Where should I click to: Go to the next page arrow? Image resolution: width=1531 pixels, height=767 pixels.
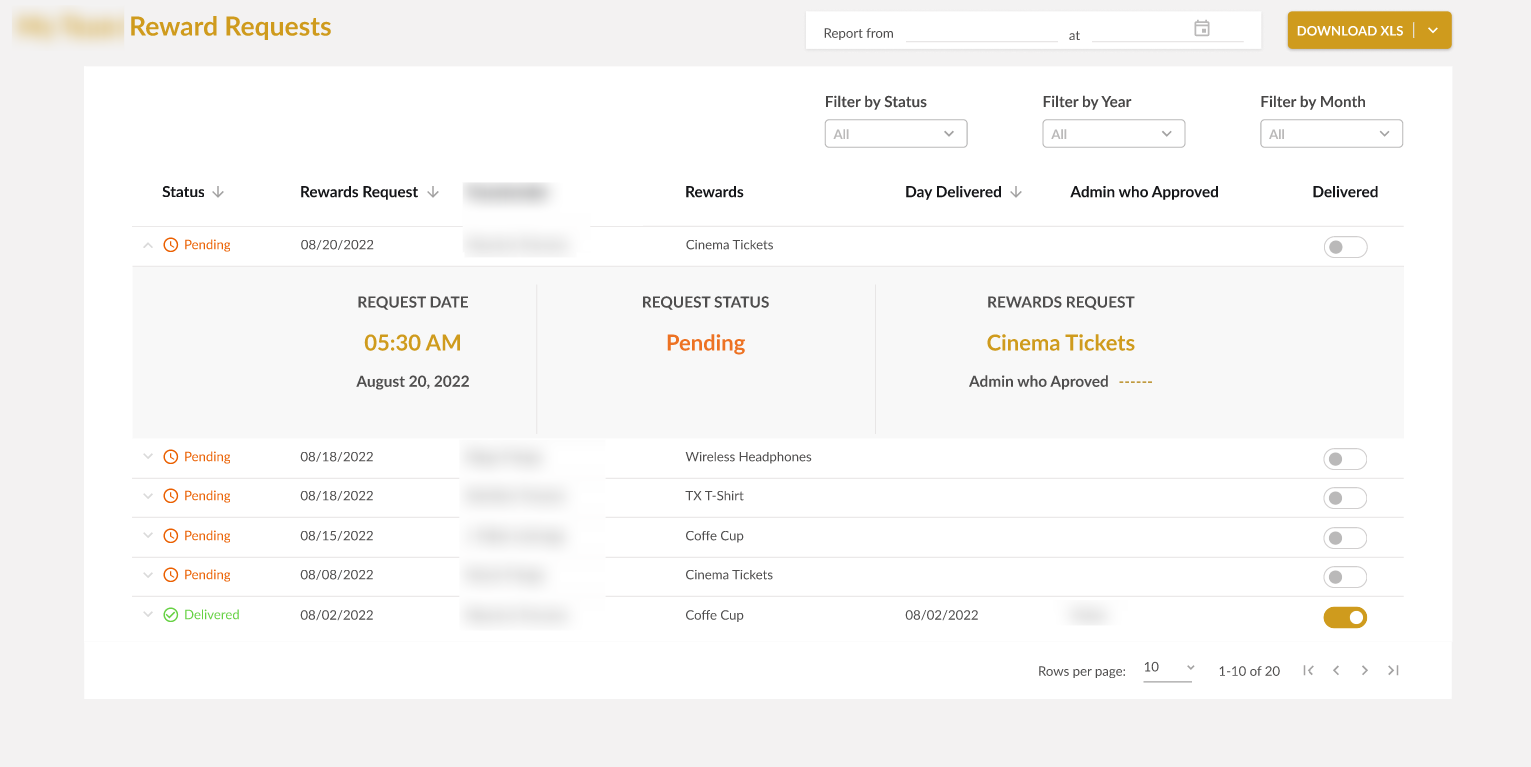(x=1364, y=671)
